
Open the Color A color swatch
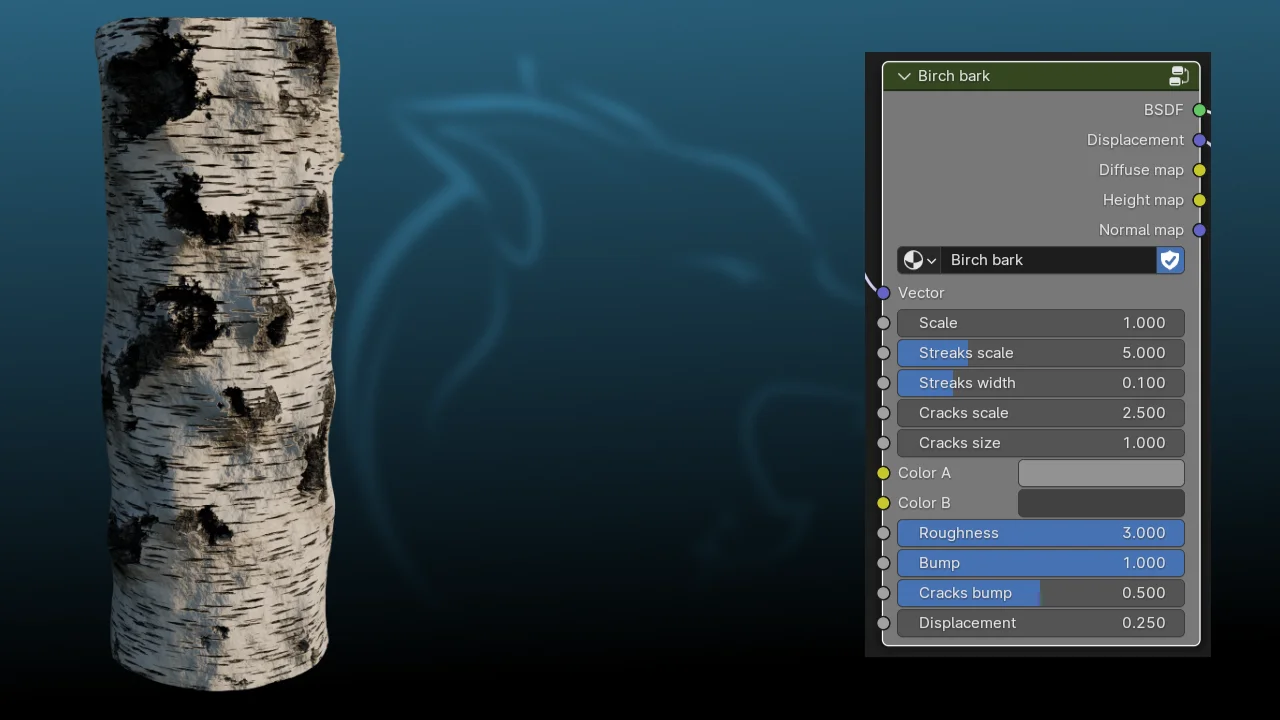(x=1100, y=473)
